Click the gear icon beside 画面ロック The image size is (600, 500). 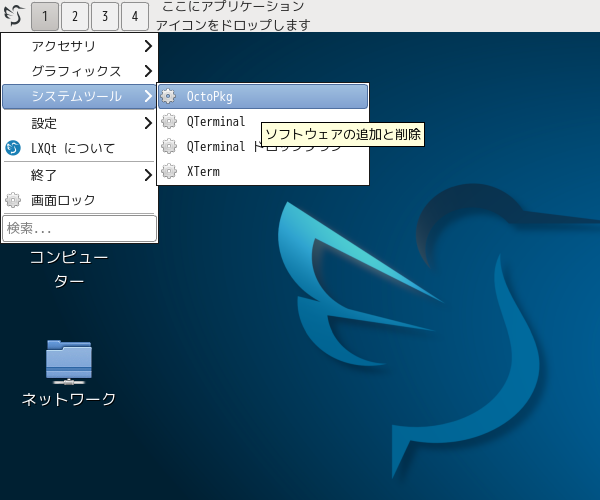click(13, 200)
